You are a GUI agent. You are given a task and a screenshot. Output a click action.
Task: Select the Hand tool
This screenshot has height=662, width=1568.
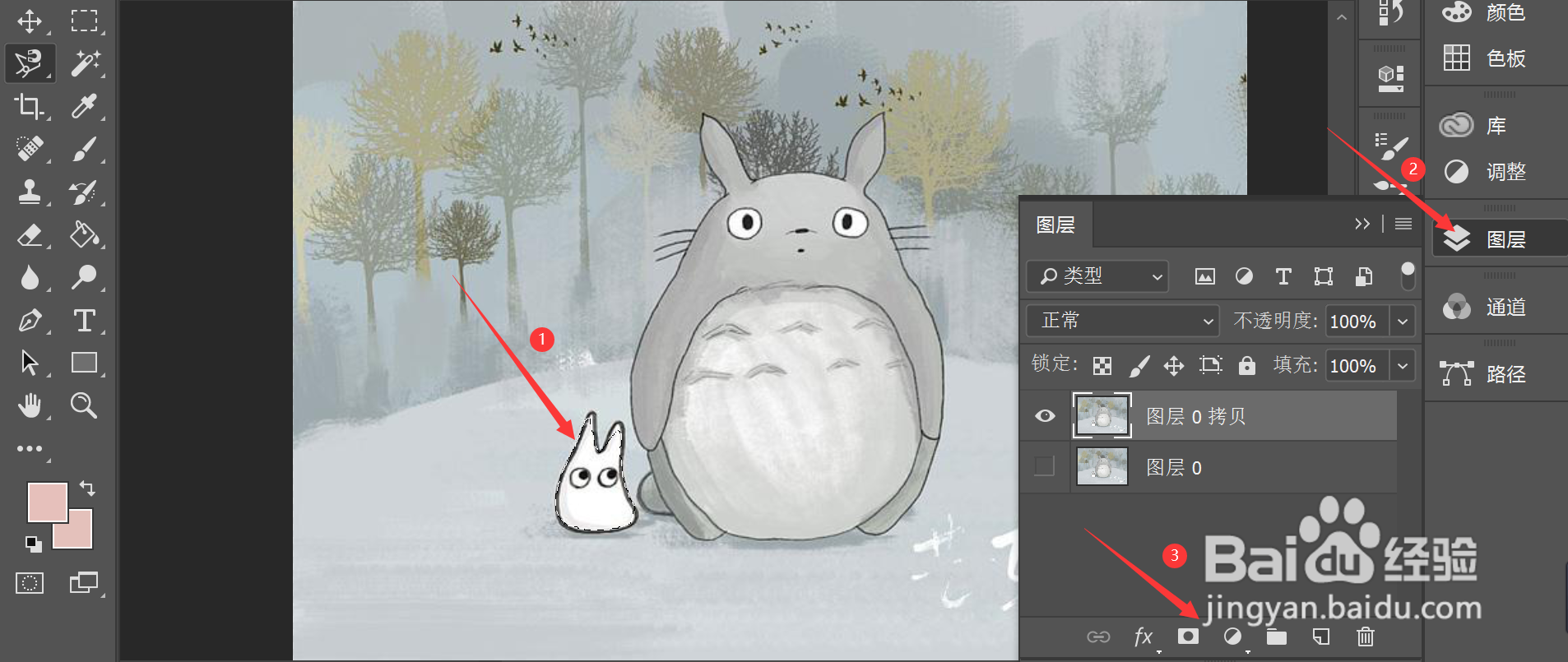(x=30, y=405)
